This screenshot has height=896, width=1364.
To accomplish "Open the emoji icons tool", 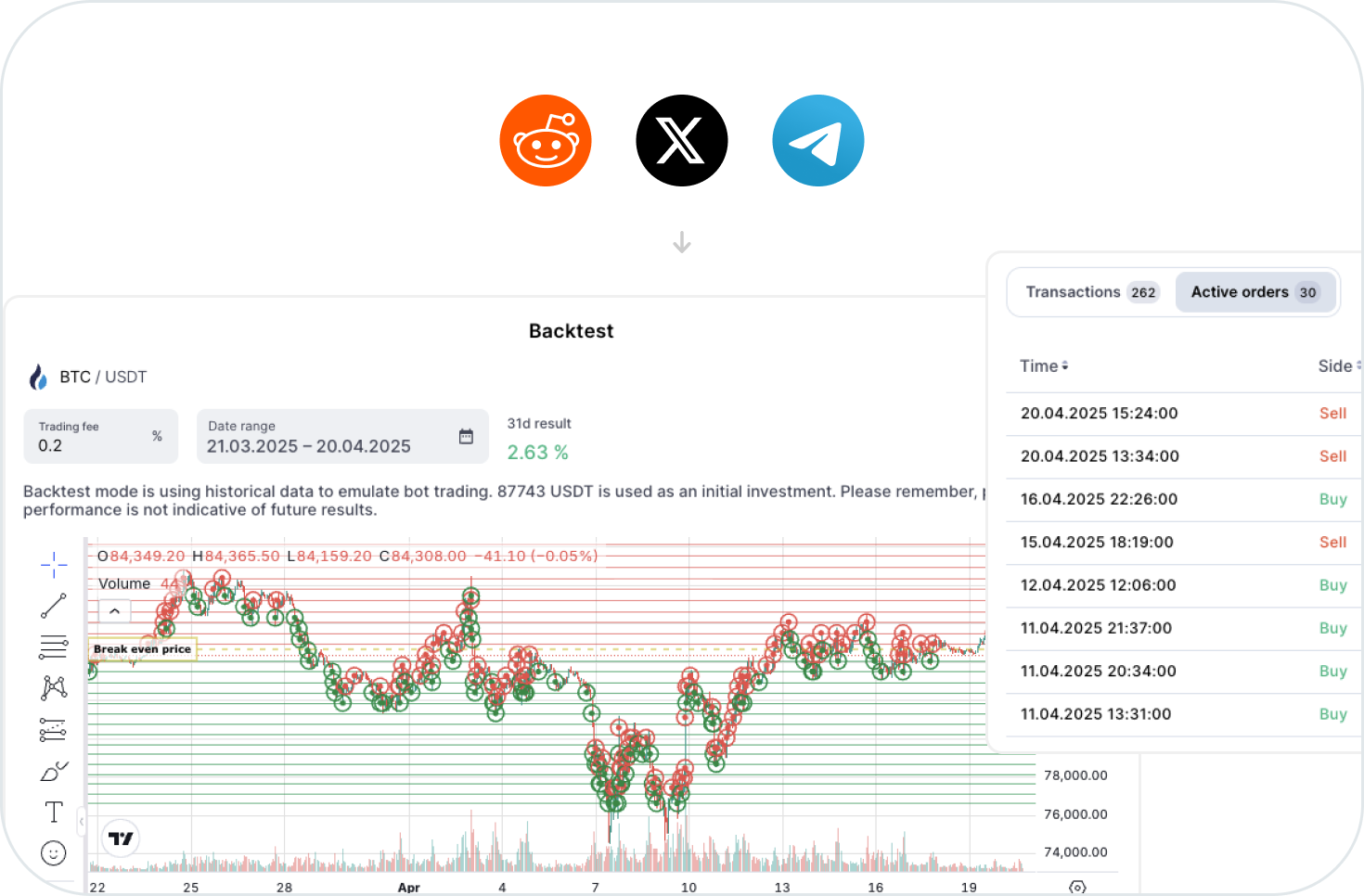I will (x=54, y=853).
